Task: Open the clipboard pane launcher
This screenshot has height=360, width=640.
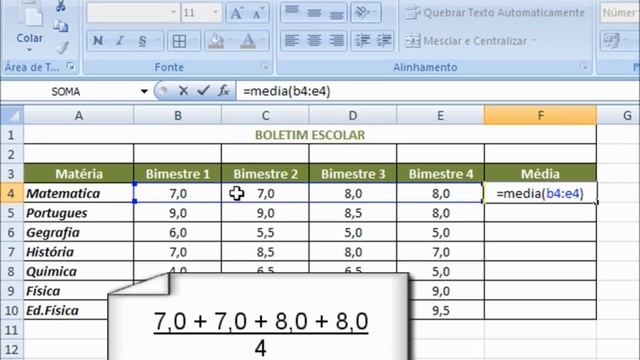Action: (71, 66)
